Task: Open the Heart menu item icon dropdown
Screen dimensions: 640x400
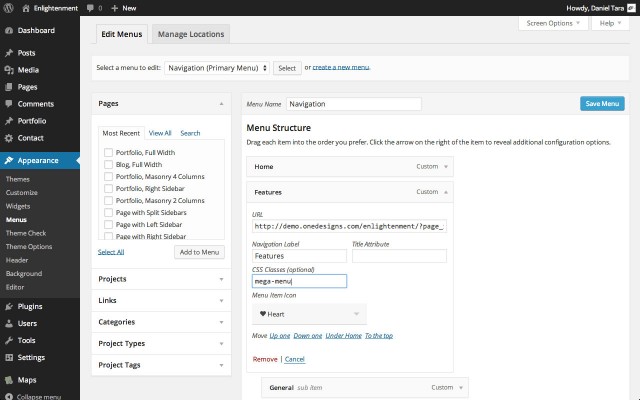Action: (309, 313)
